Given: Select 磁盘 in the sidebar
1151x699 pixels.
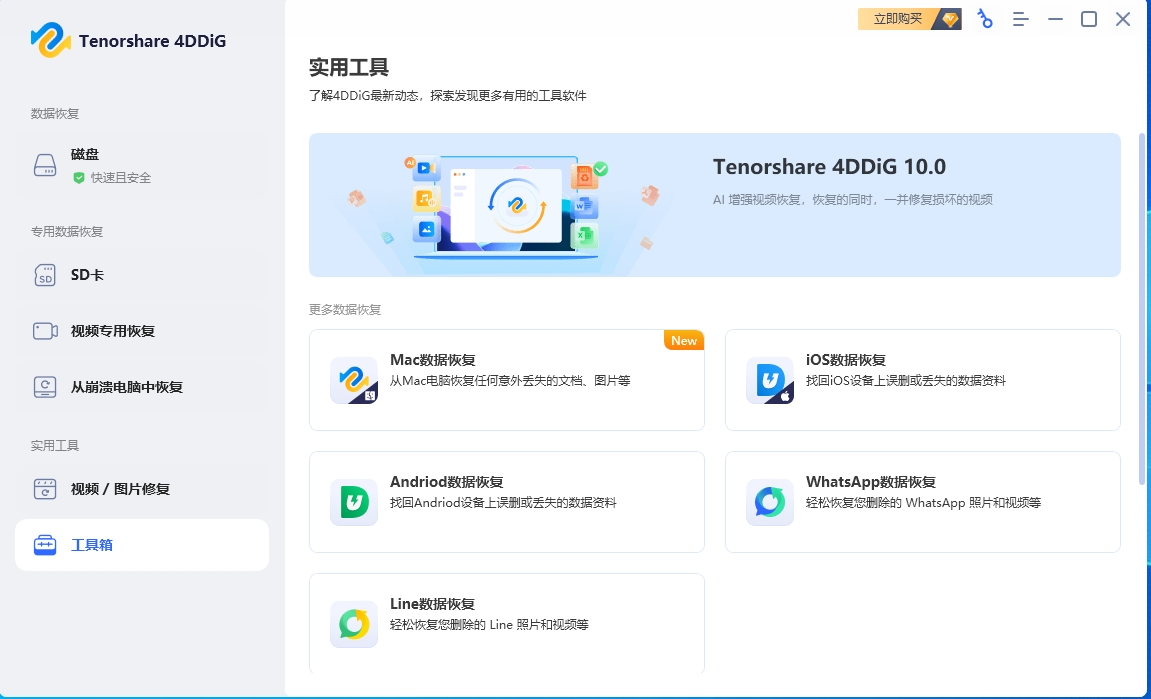Looking at the screenshot, I should pyautogui.click(x=142, y=165).
